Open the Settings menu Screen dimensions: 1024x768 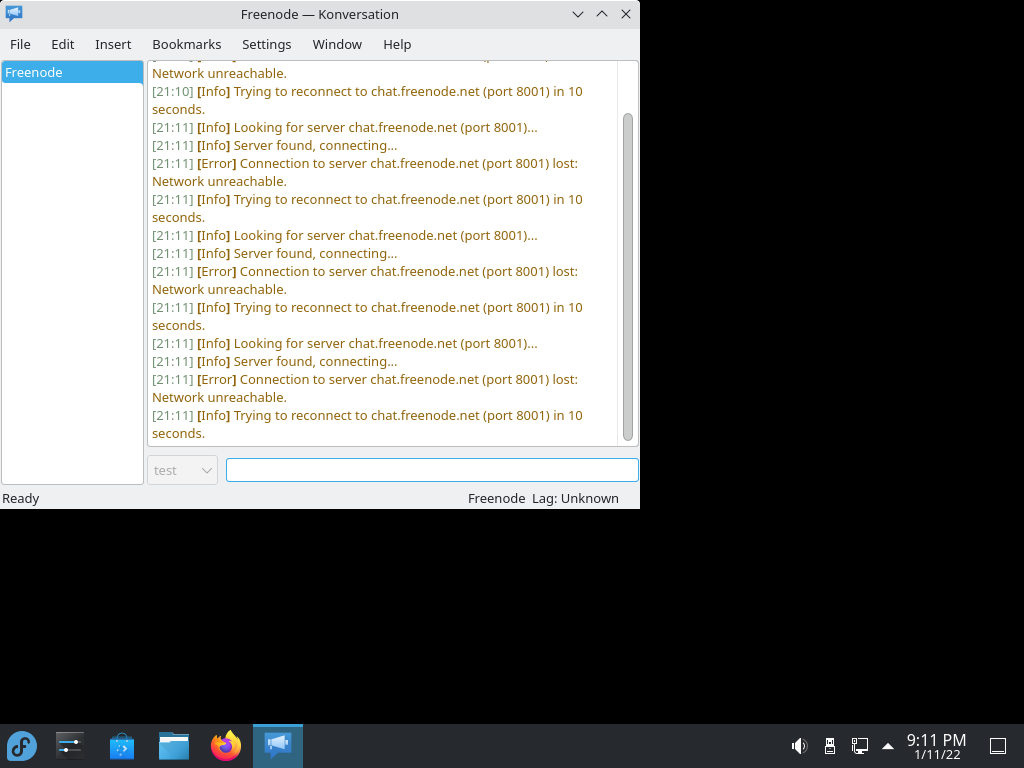point(266,44)
